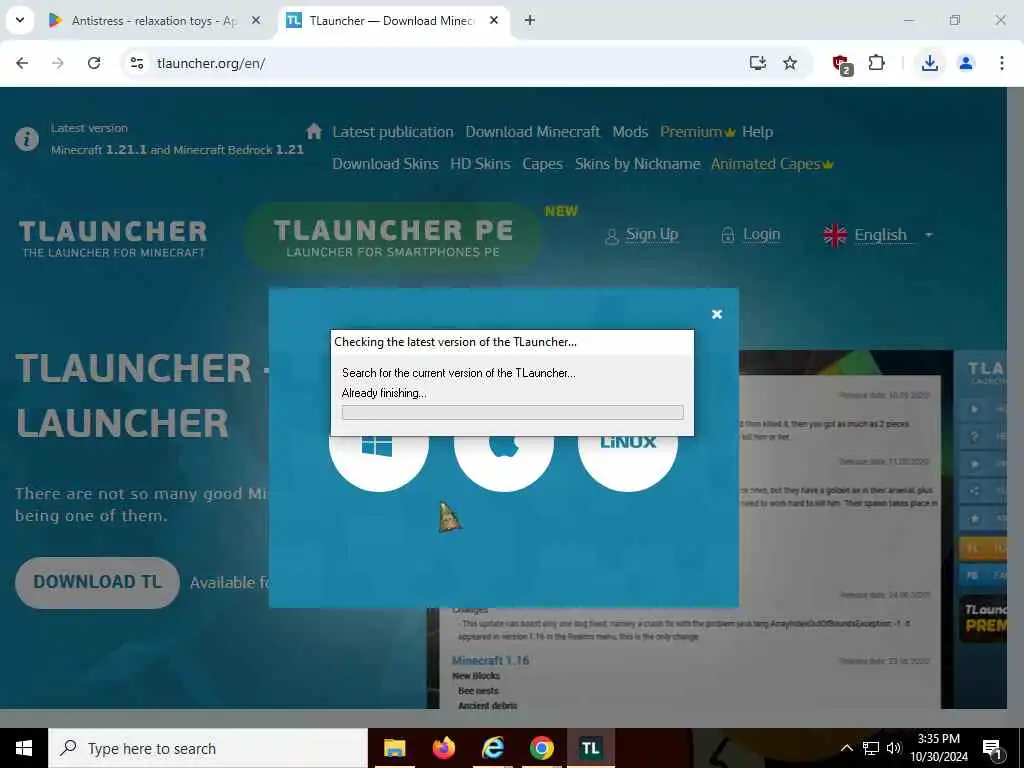The height and width of the screenshot is (768, 1024).
Task: Bookmark this page with the star icon
Action: point(790,63)
